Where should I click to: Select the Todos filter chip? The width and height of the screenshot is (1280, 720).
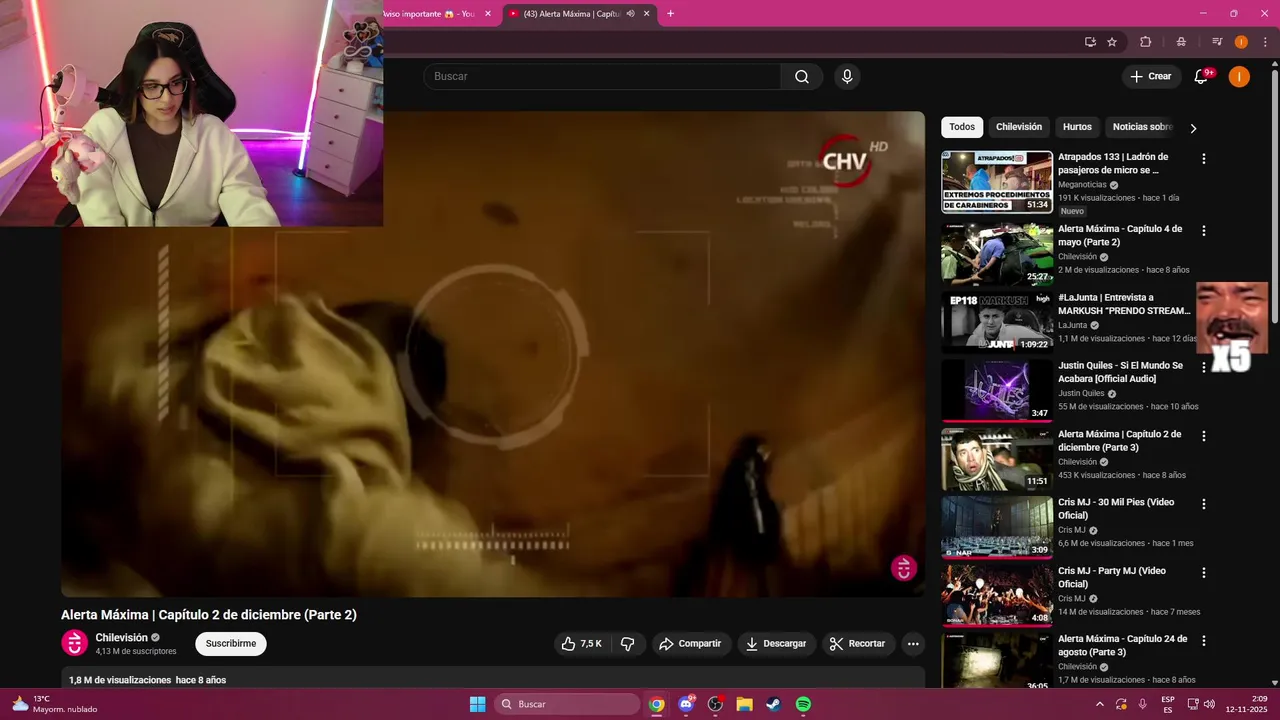(962, 127)
